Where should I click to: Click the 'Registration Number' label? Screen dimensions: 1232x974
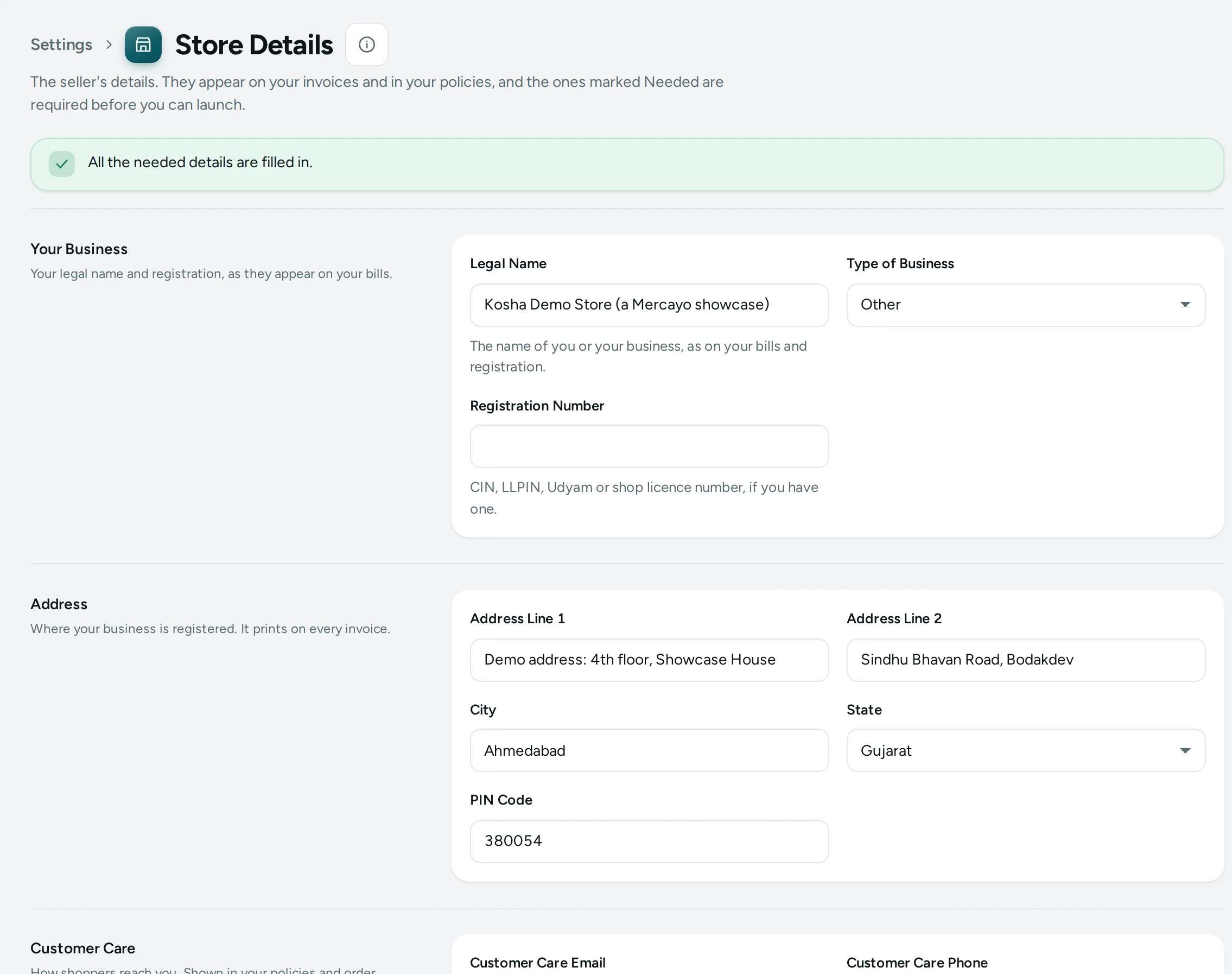(x=536, y=406)
